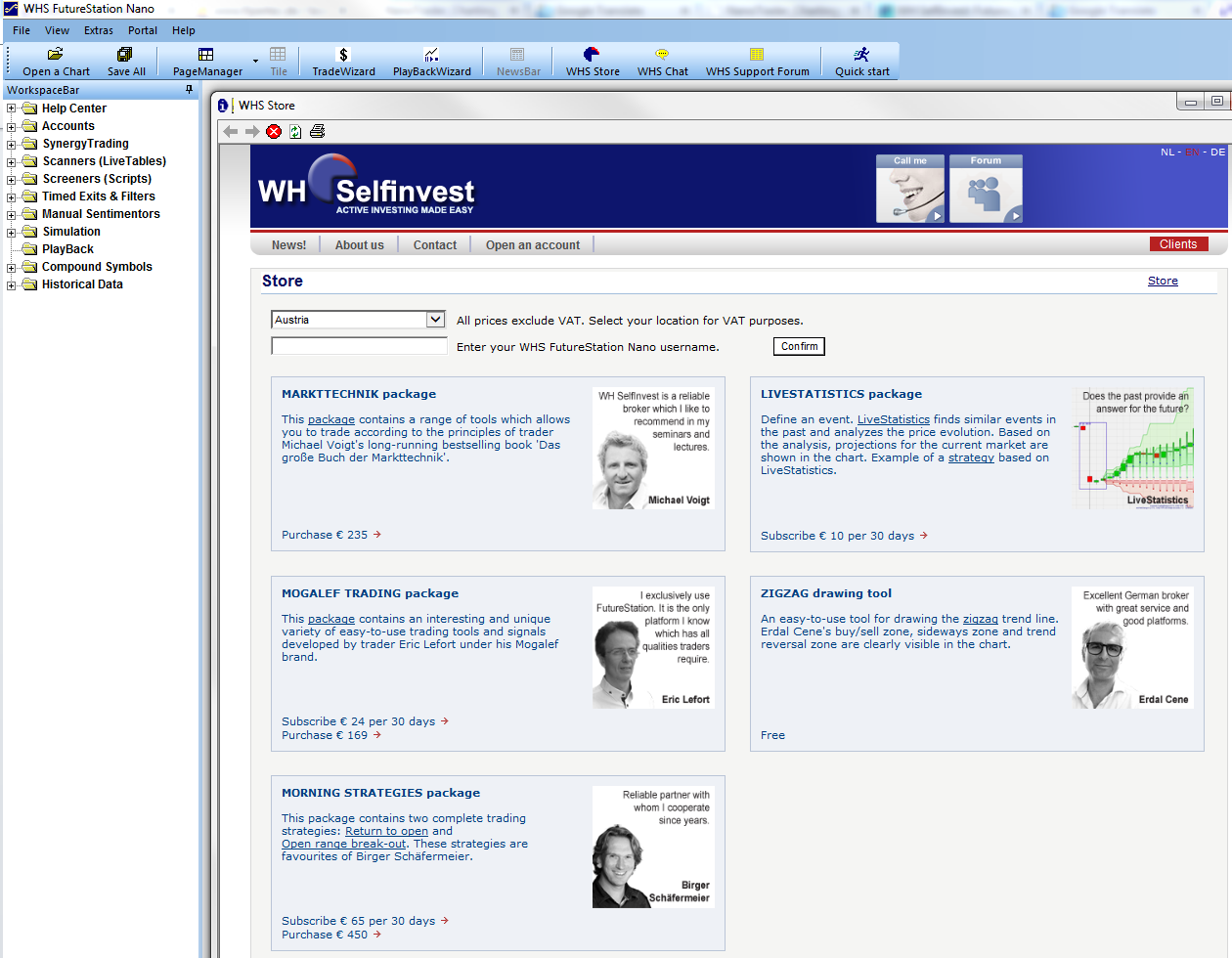Open the TradeWizard tool

(343, 55)
